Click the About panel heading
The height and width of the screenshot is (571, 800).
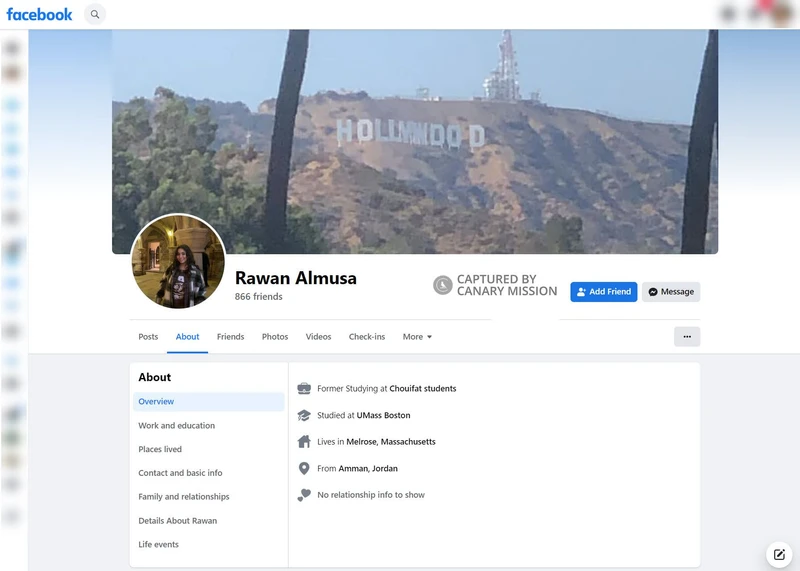tap(155, 377)
